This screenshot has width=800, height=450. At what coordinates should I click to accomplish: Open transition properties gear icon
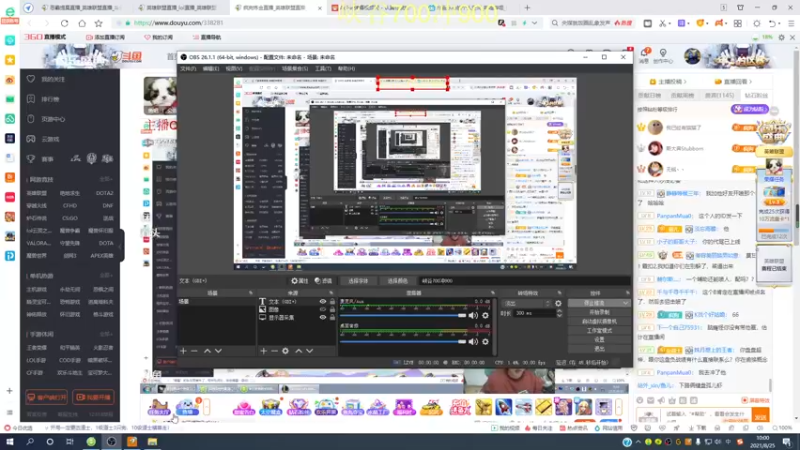[558, 303]
